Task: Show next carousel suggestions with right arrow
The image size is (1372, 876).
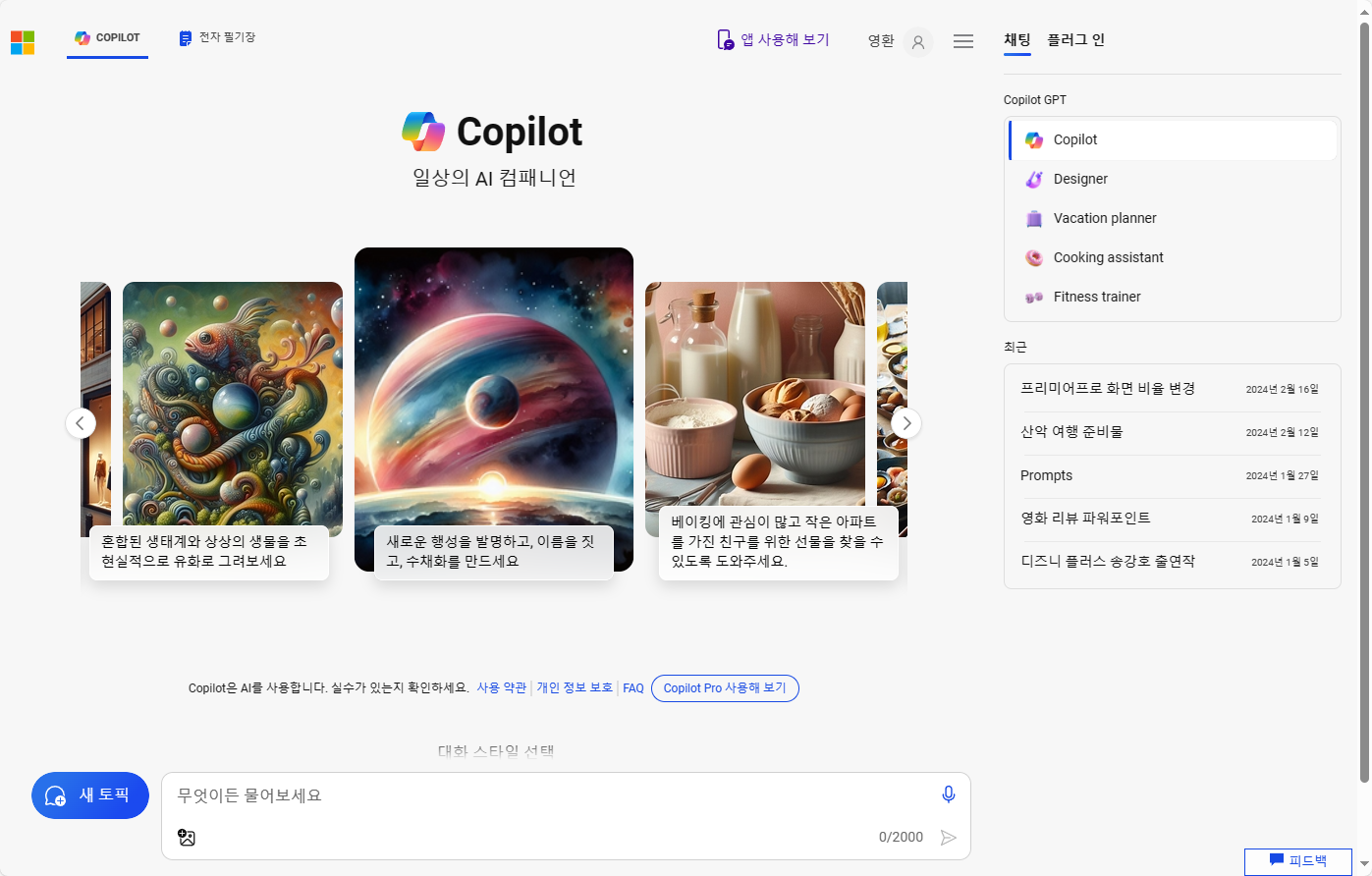Action: 906,423
